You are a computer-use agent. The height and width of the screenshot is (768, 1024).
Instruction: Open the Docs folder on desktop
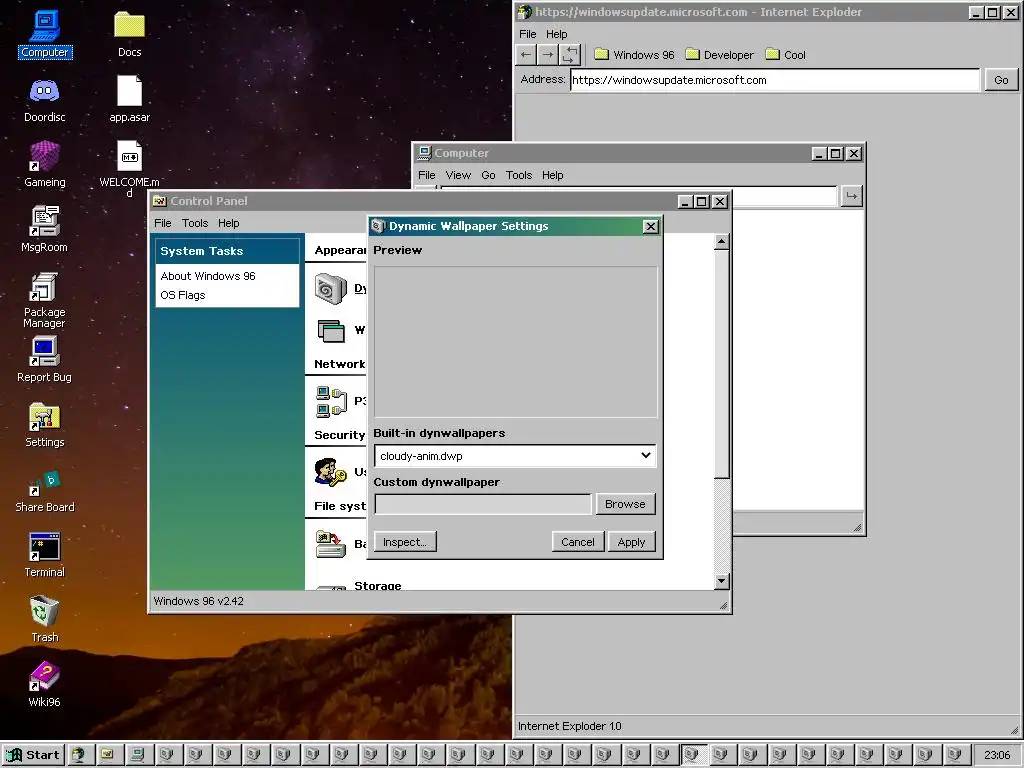point(129,34)
